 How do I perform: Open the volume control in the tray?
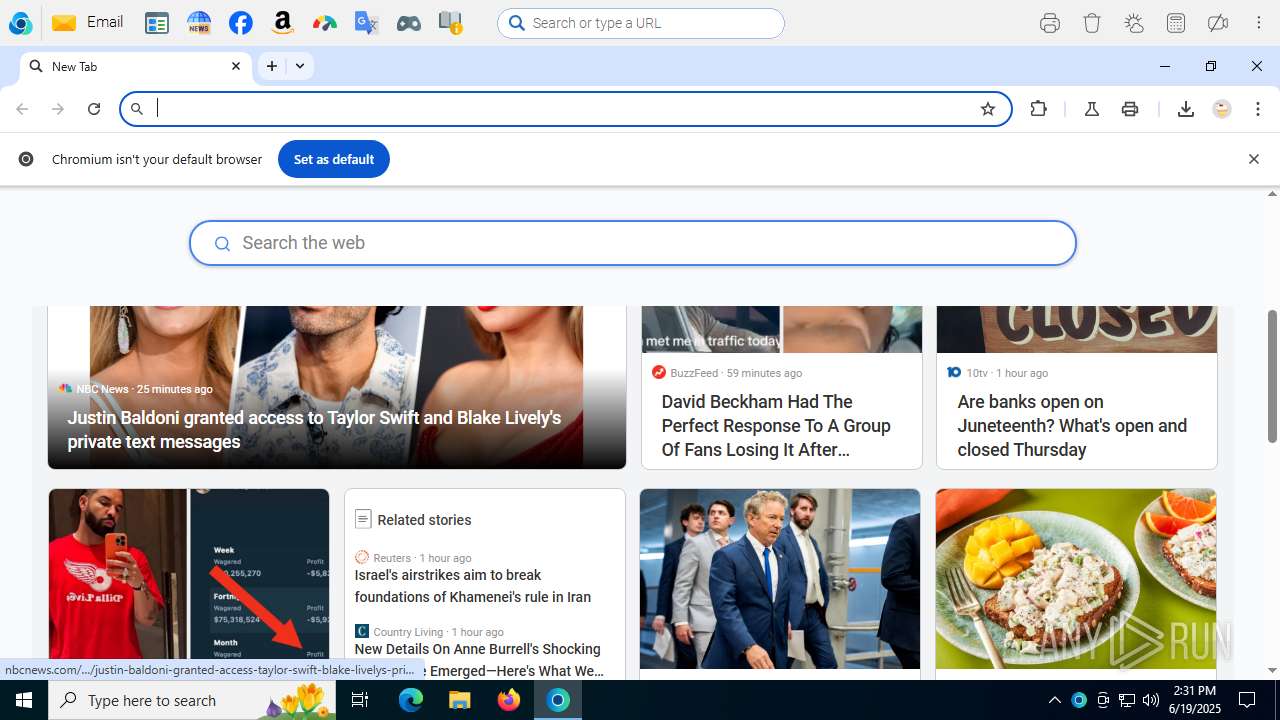pyautogui.click(x=1150, y=700)
